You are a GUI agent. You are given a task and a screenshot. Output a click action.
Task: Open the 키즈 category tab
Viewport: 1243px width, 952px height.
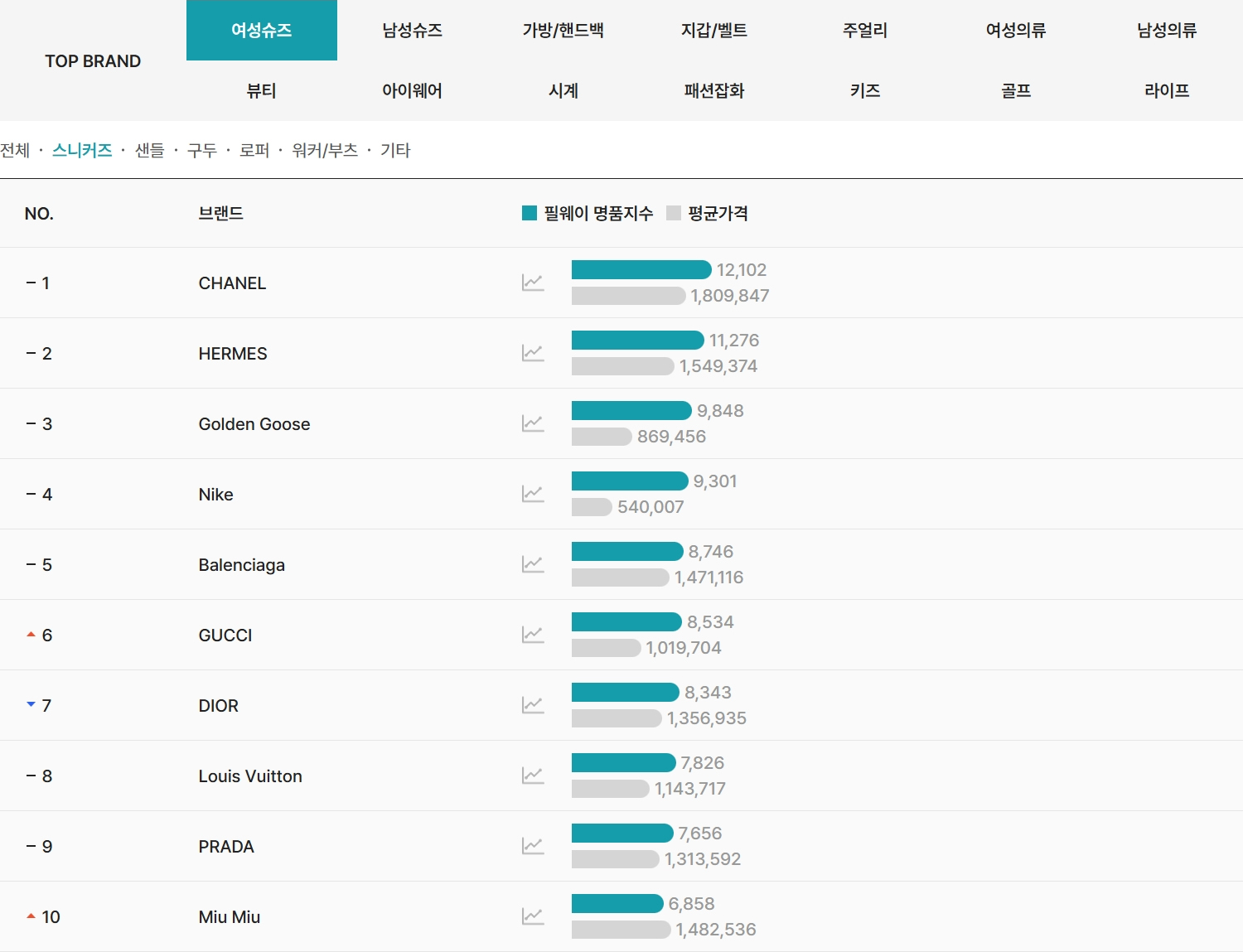(x=865, y=90)
